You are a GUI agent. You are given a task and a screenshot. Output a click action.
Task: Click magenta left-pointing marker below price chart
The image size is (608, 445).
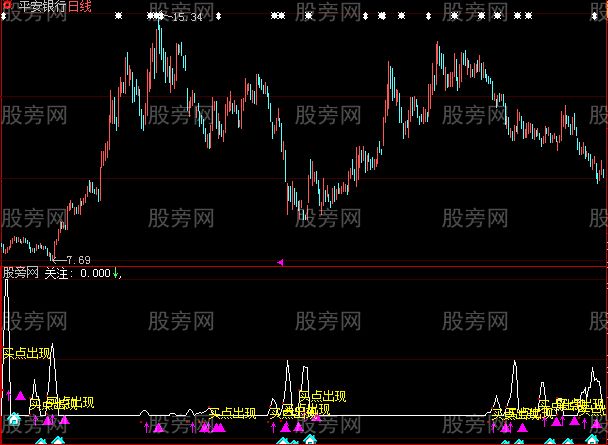[x=280, y=262]
